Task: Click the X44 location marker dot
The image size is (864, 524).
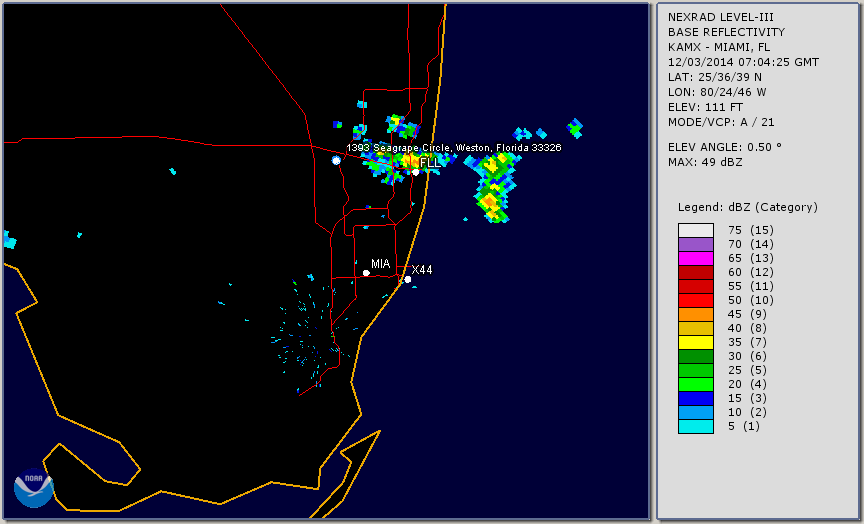Action: (408, 279)
